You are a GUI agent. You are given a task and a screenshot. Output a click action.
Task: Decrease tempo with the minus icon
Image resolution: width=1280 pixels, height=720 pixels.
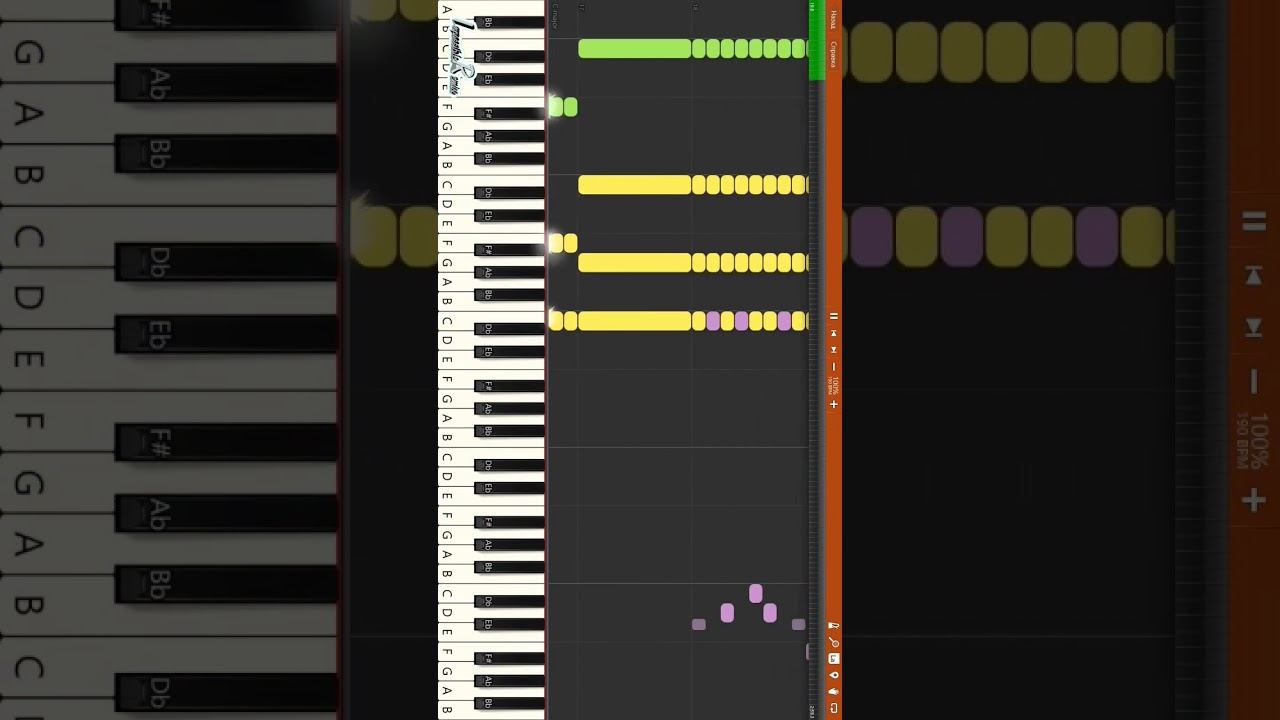834,367
